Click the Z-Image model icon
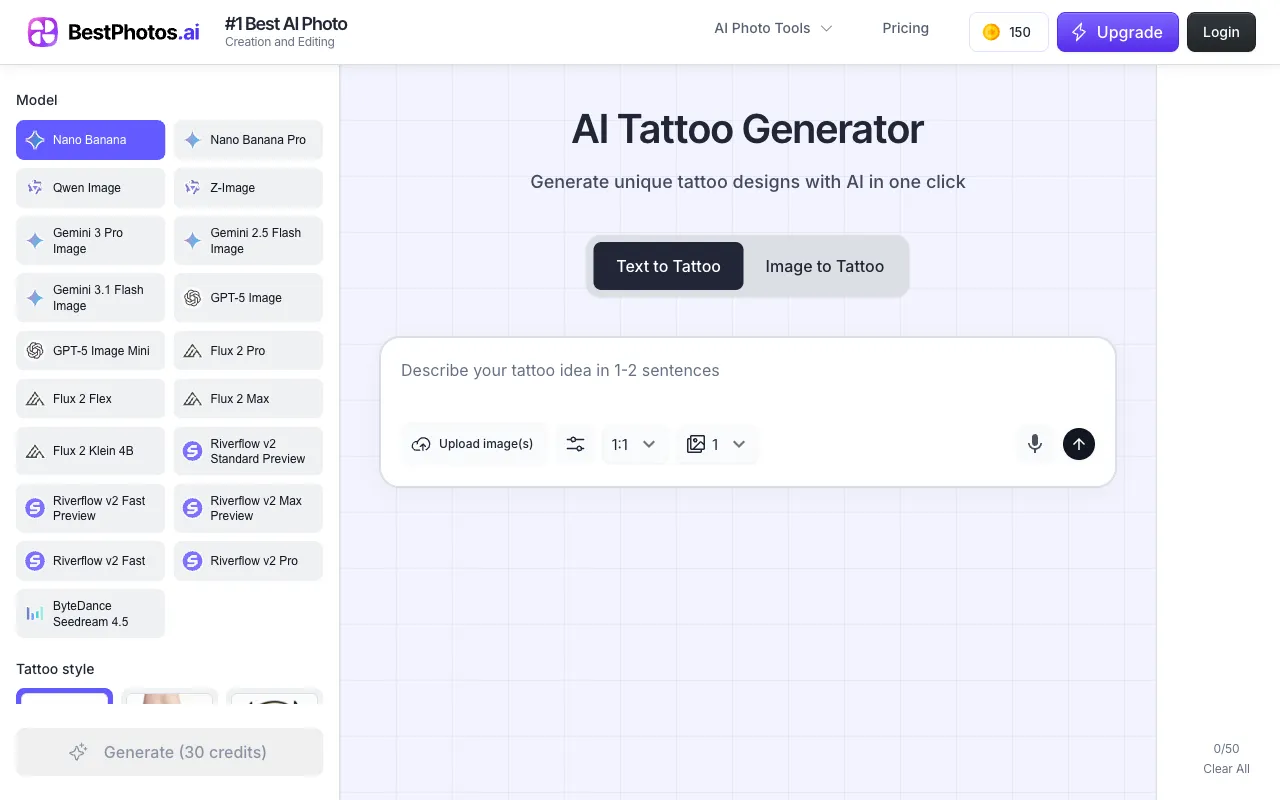The height and width of the screenshot is (800, 1280). (x=193, y=188)
